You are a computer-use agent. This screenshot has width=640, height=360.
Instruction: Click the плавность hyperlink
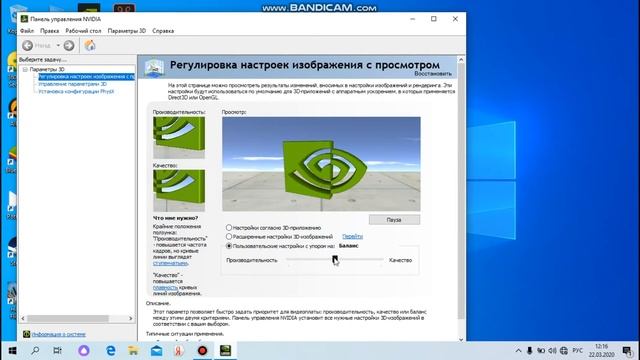tap(165, 288)
